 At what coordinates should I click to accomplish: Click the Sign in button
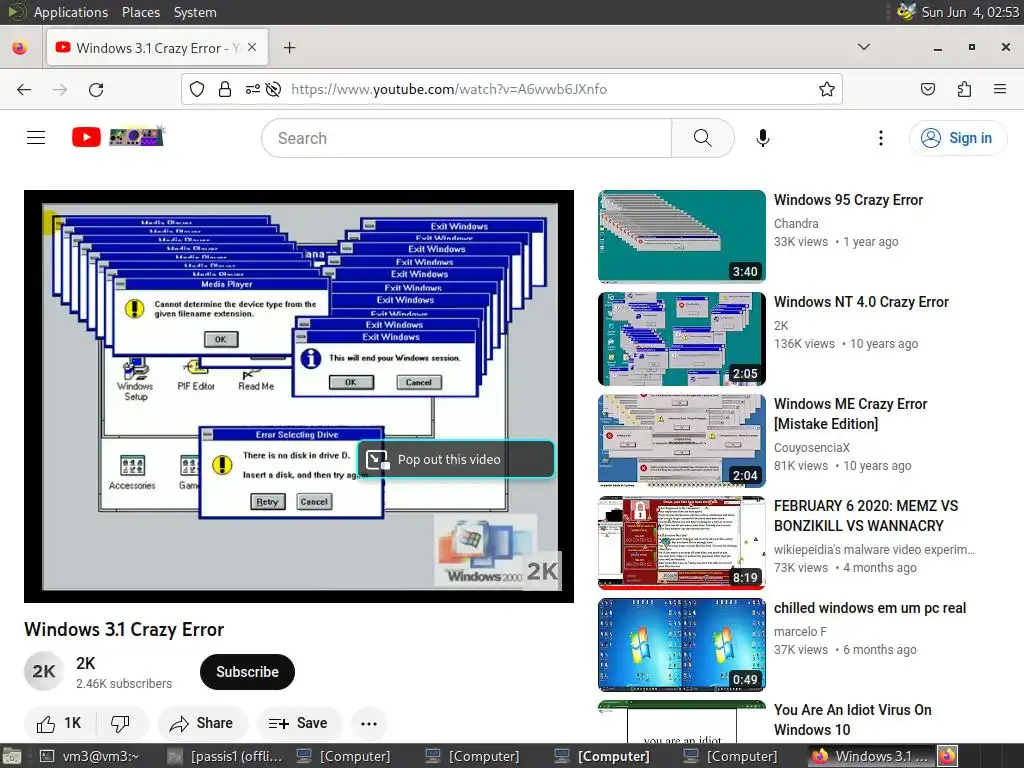point(957,138)
